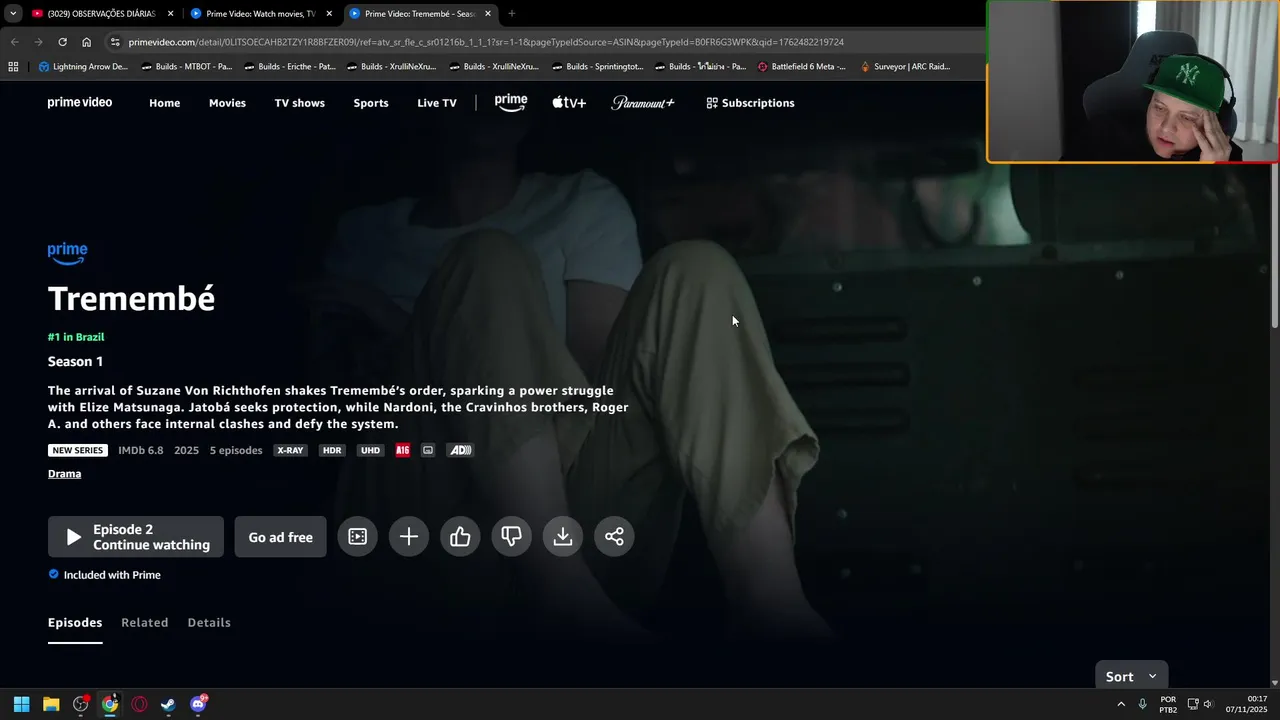Image resolution: width=1280 pixels, height=720 pixels.
Task: Click the Season 1 label
Action: tap(75, 361)
